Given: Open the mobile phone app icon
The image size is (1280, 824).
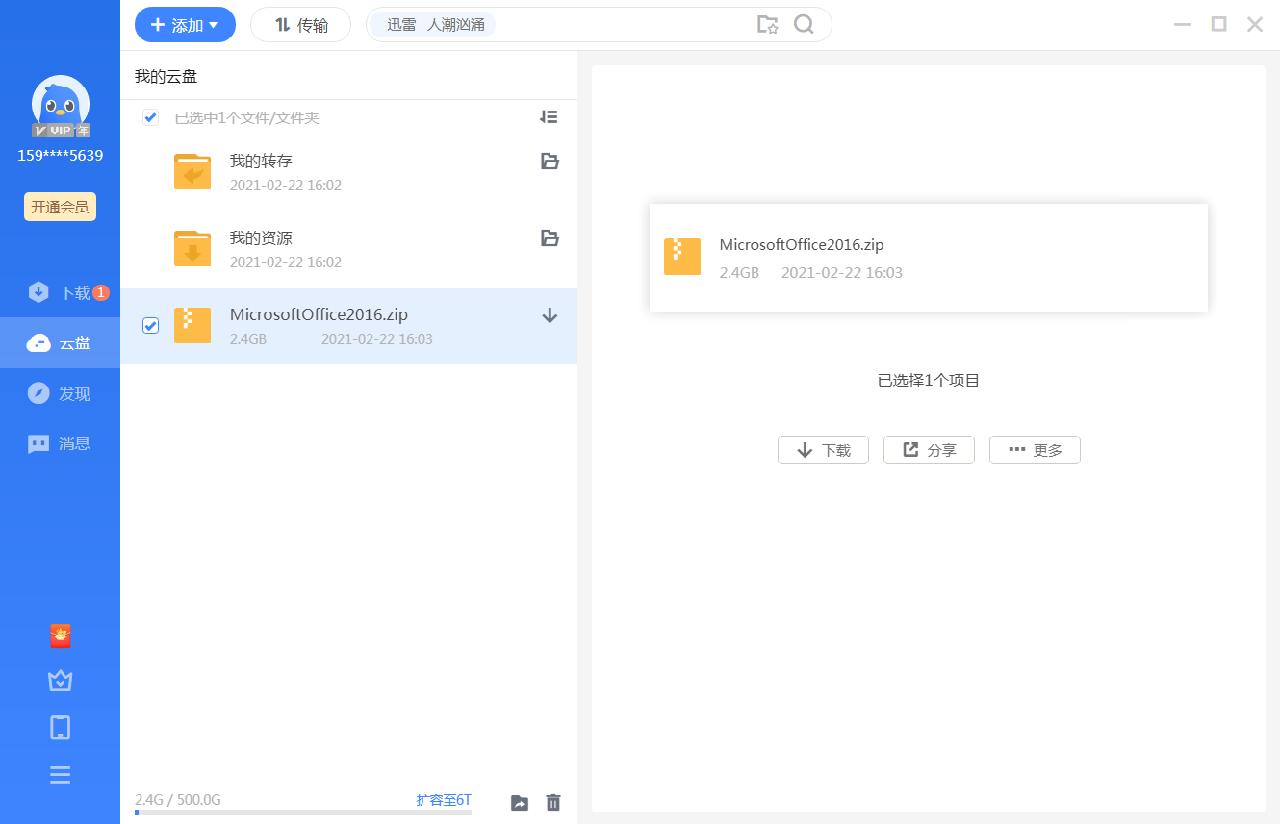Looking at the screenshot, I should 60,727.
